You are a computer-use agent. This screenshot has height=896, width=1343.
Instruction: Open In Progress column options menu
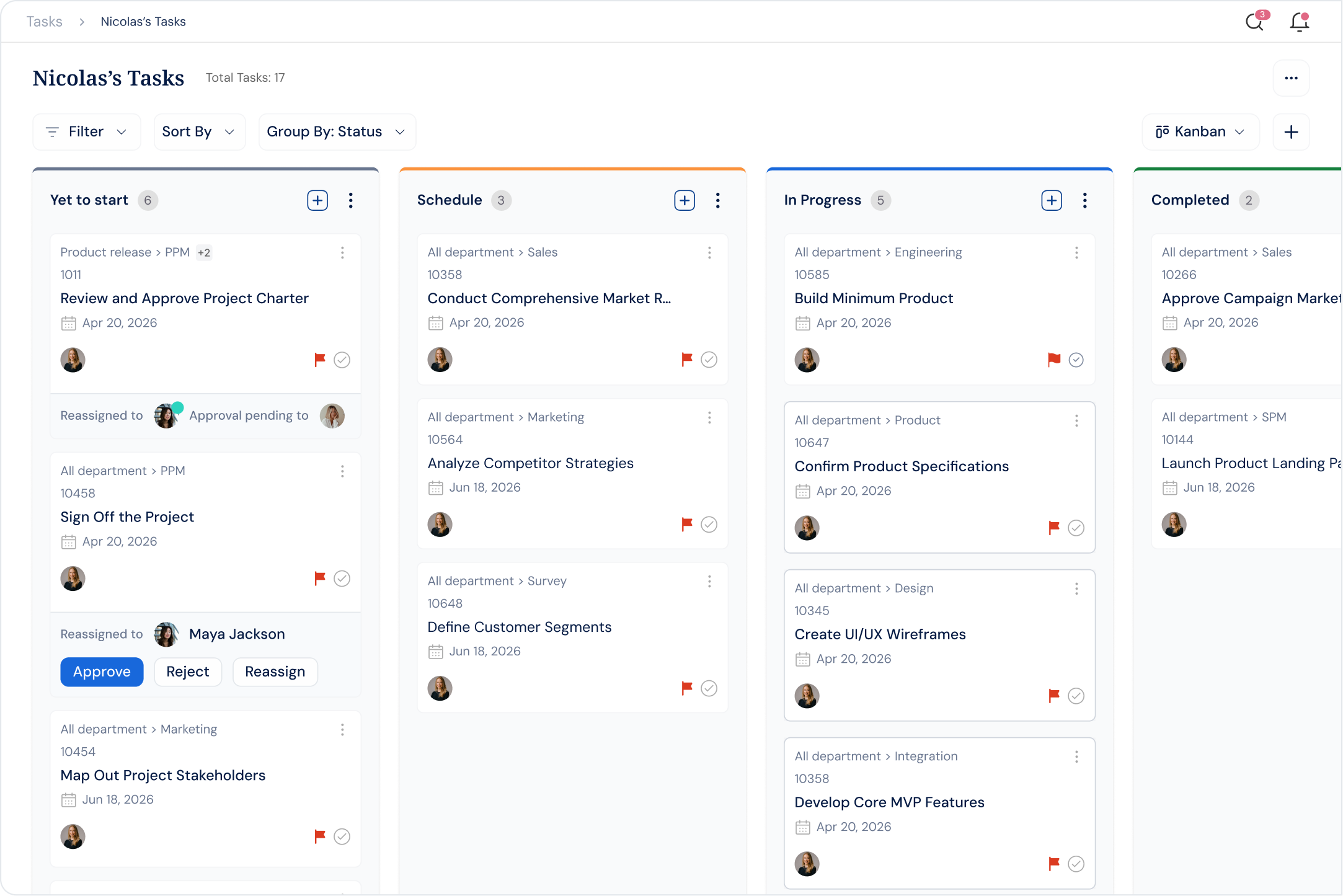coord(1085,200)
